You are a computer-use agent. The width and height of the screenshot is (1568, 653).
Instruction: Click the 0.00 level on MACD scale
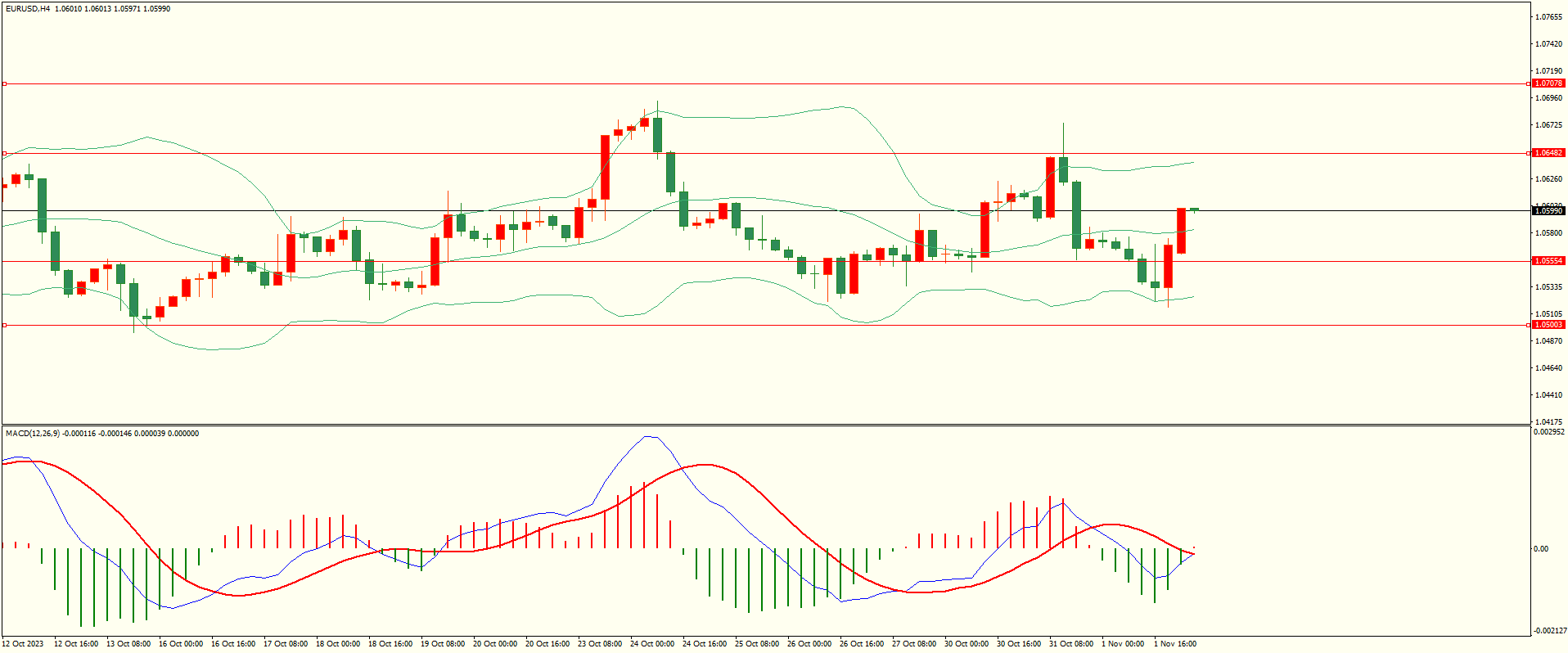pyautogui.click(x=1540, y=549)
